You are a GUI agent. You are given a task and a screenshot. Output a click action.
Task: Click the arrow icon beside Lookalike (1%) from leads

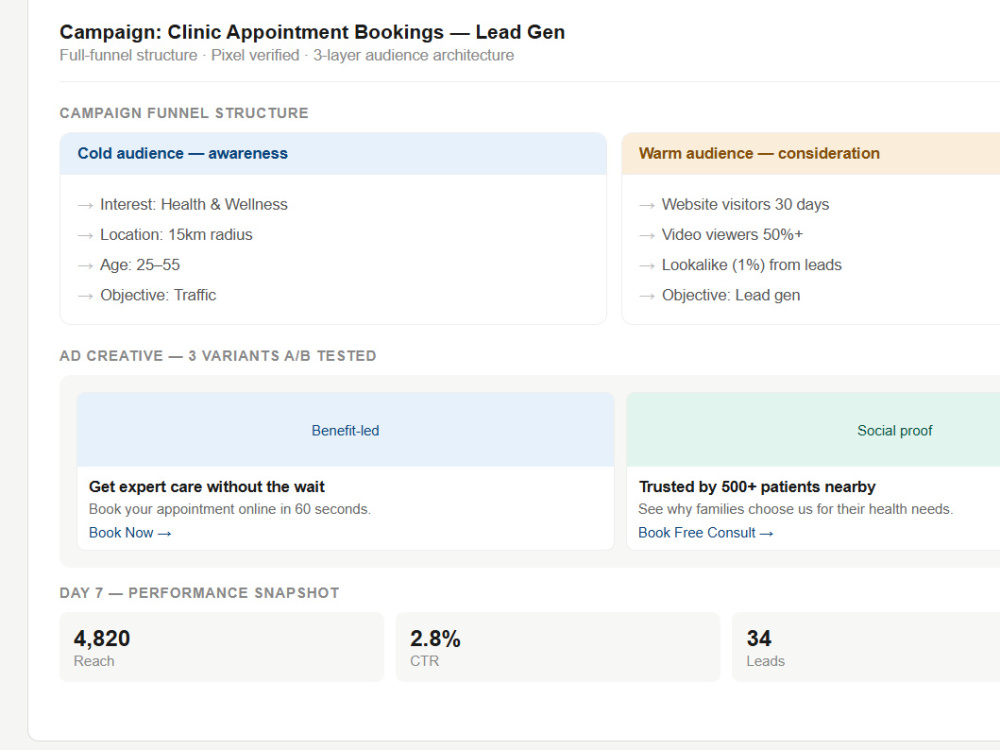(x=647, y=266)
